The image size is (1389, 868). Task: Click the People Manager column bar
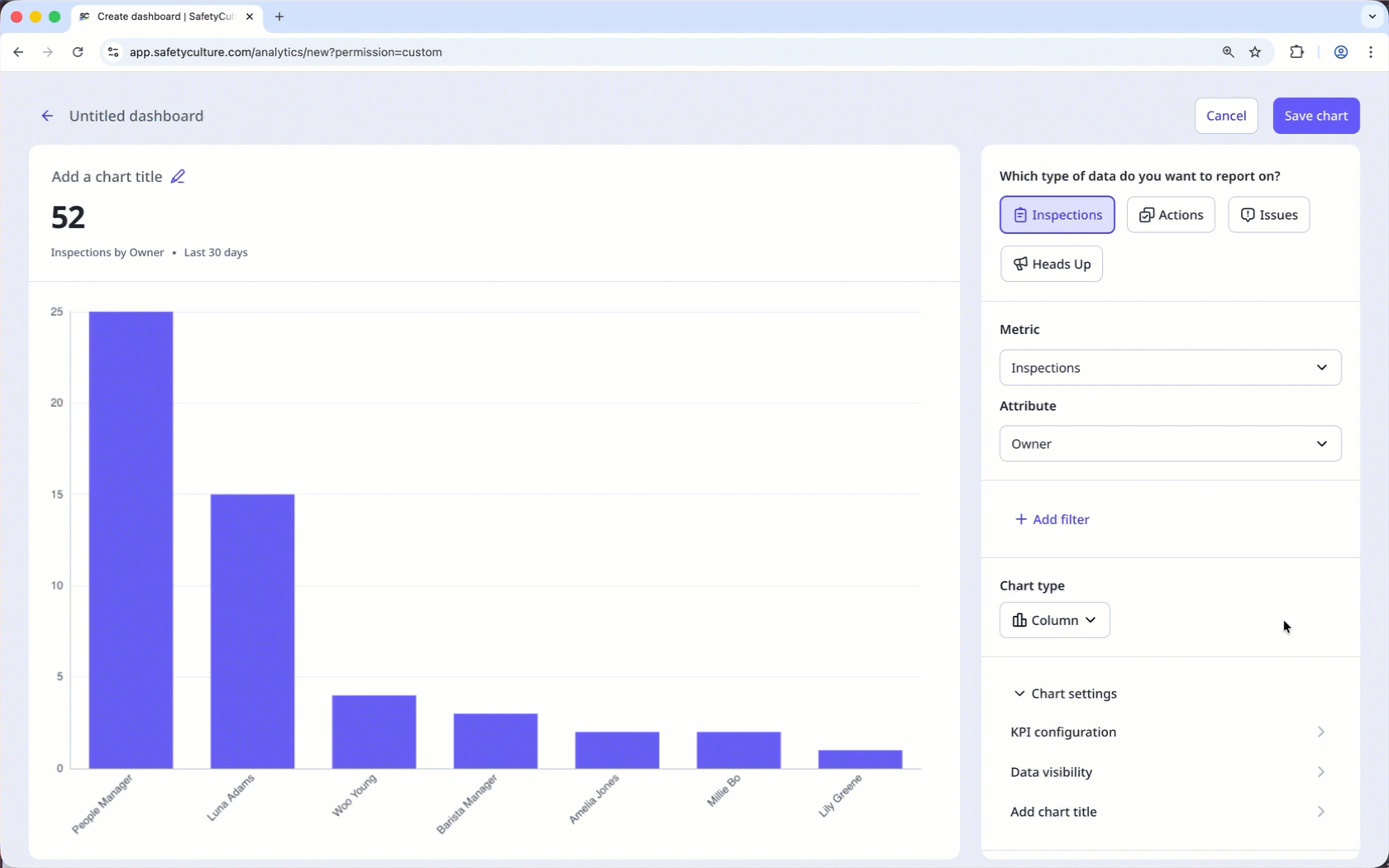tap(131, 540)
